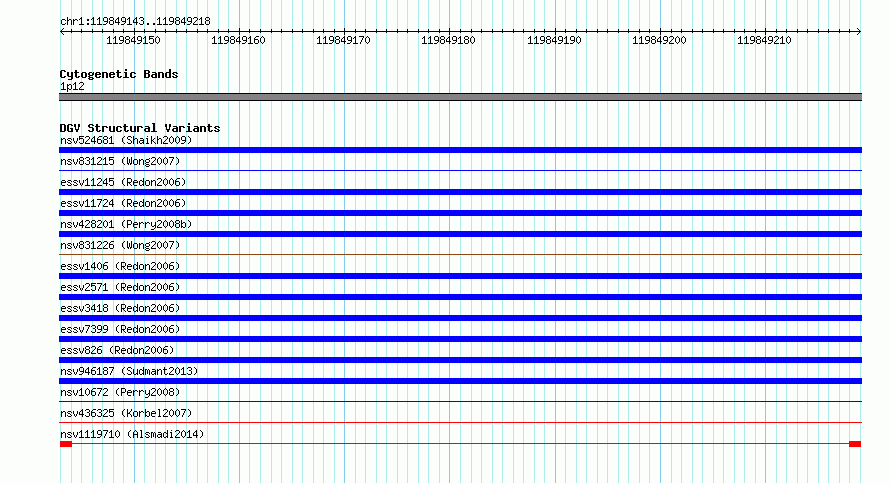890x483 pixels.
Task: Open essv11245 (Redon2006) variant details
Action: [x=123, y=182]
